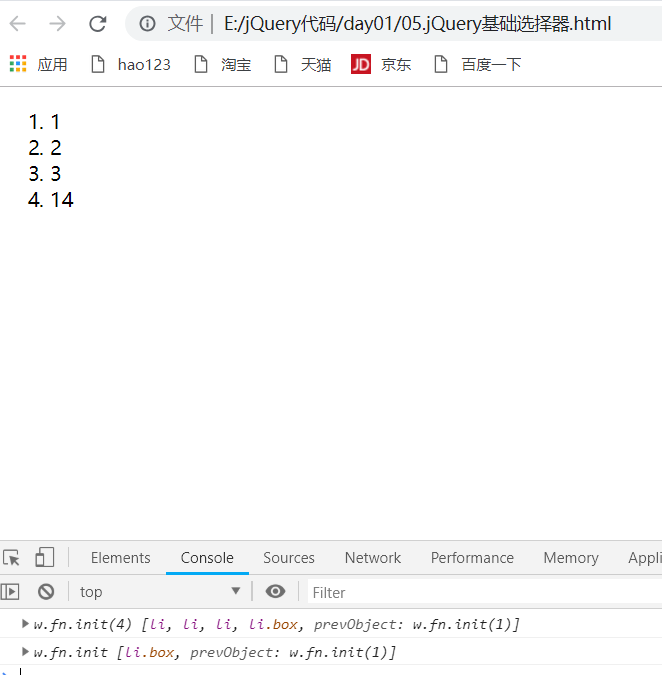
Task: Show the console sidebar icon
Action: tap(10, 591)
